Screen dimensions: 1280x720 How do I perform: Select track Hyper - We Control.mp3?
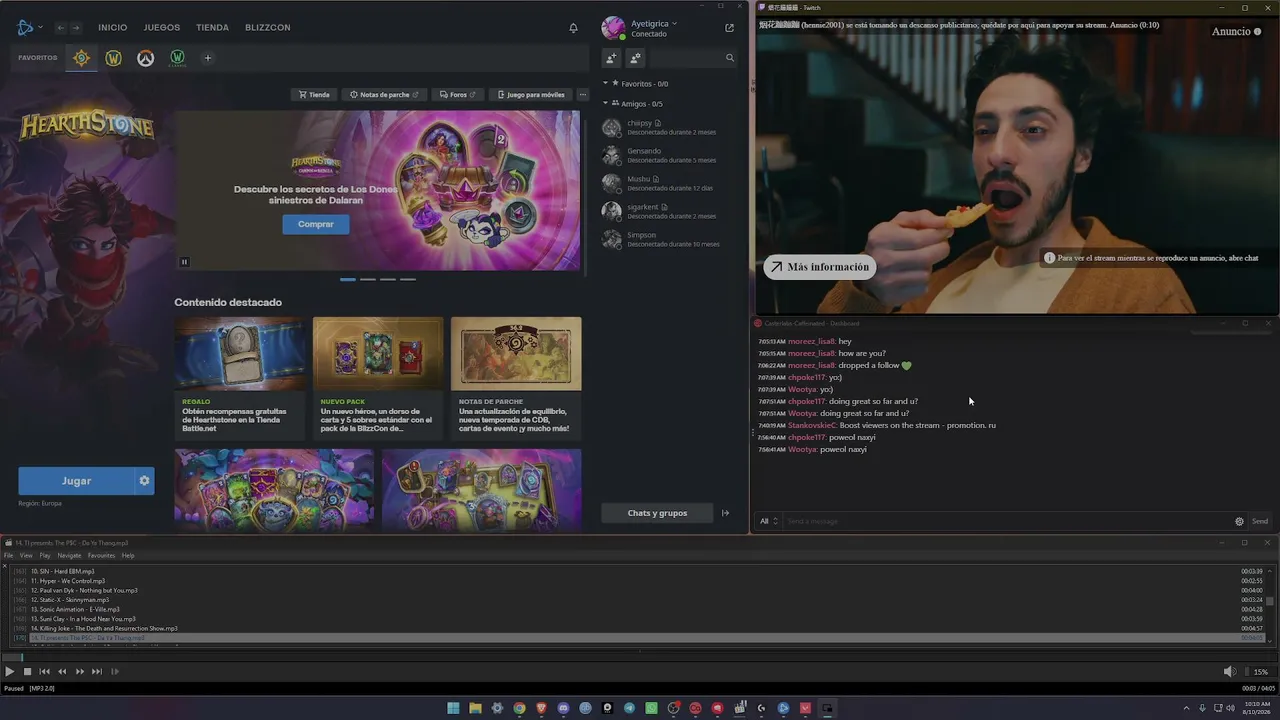click(640, 581)
